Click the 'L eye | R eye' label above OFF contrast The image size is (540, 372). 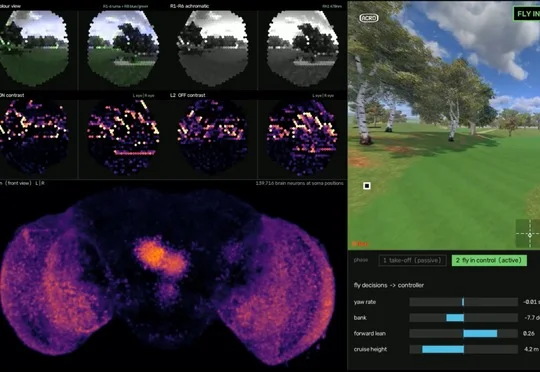pos(323,95)
